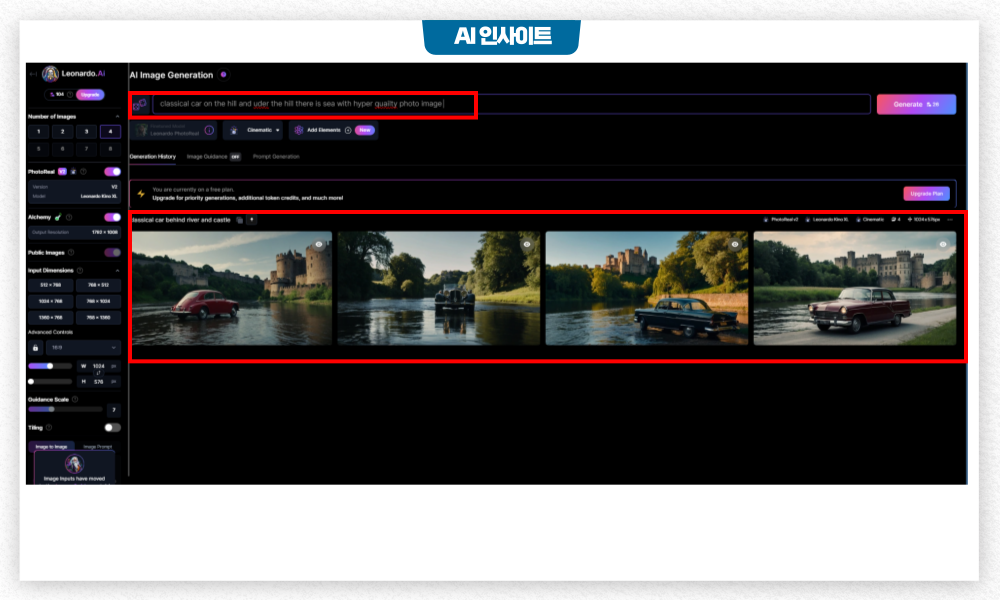Switch to the Image Guidance tab
Screen dimensions: 1000x600
[213, 156]
